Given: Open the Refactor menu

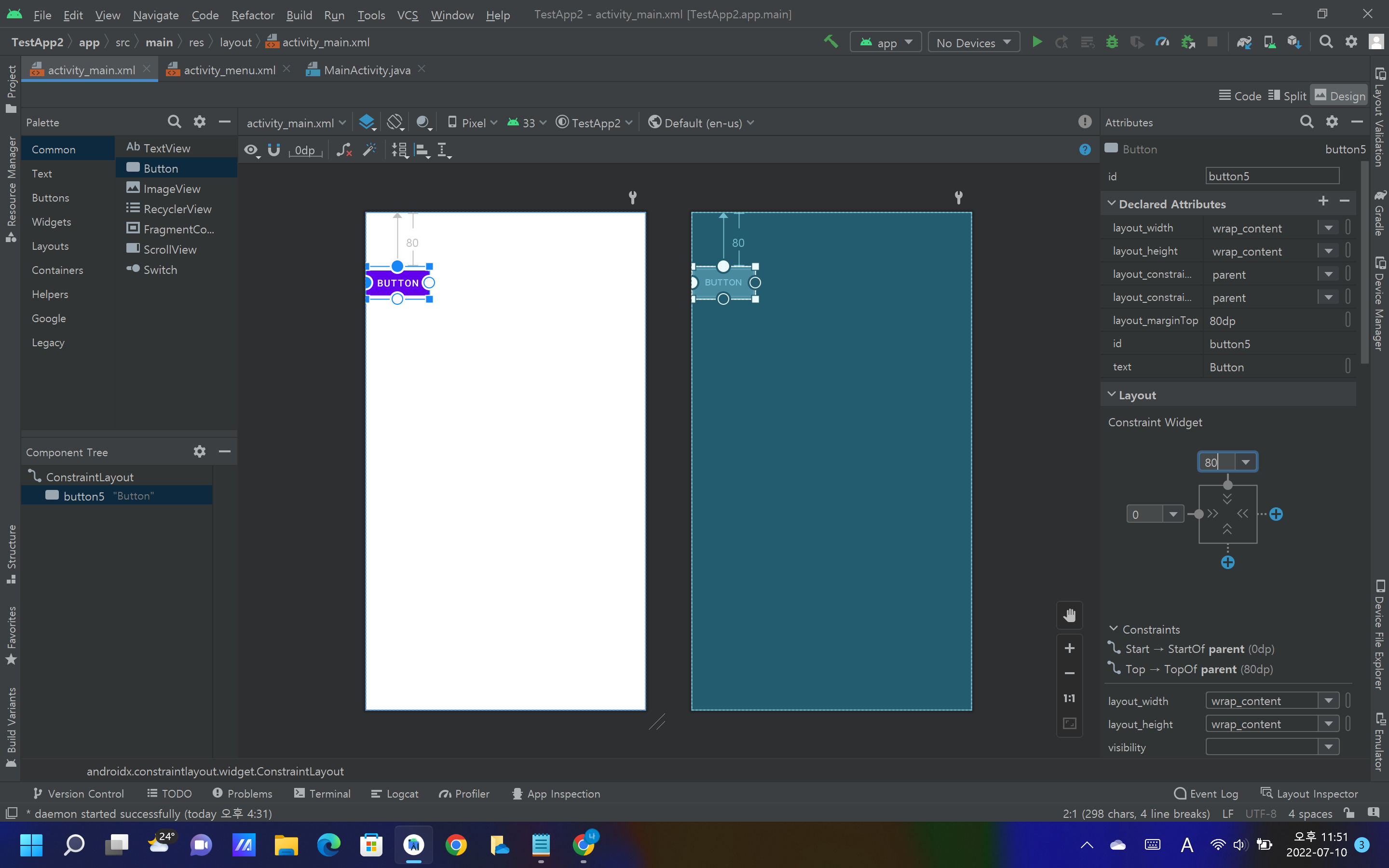Looking at the screenshot, I should (x=253, y=15).
